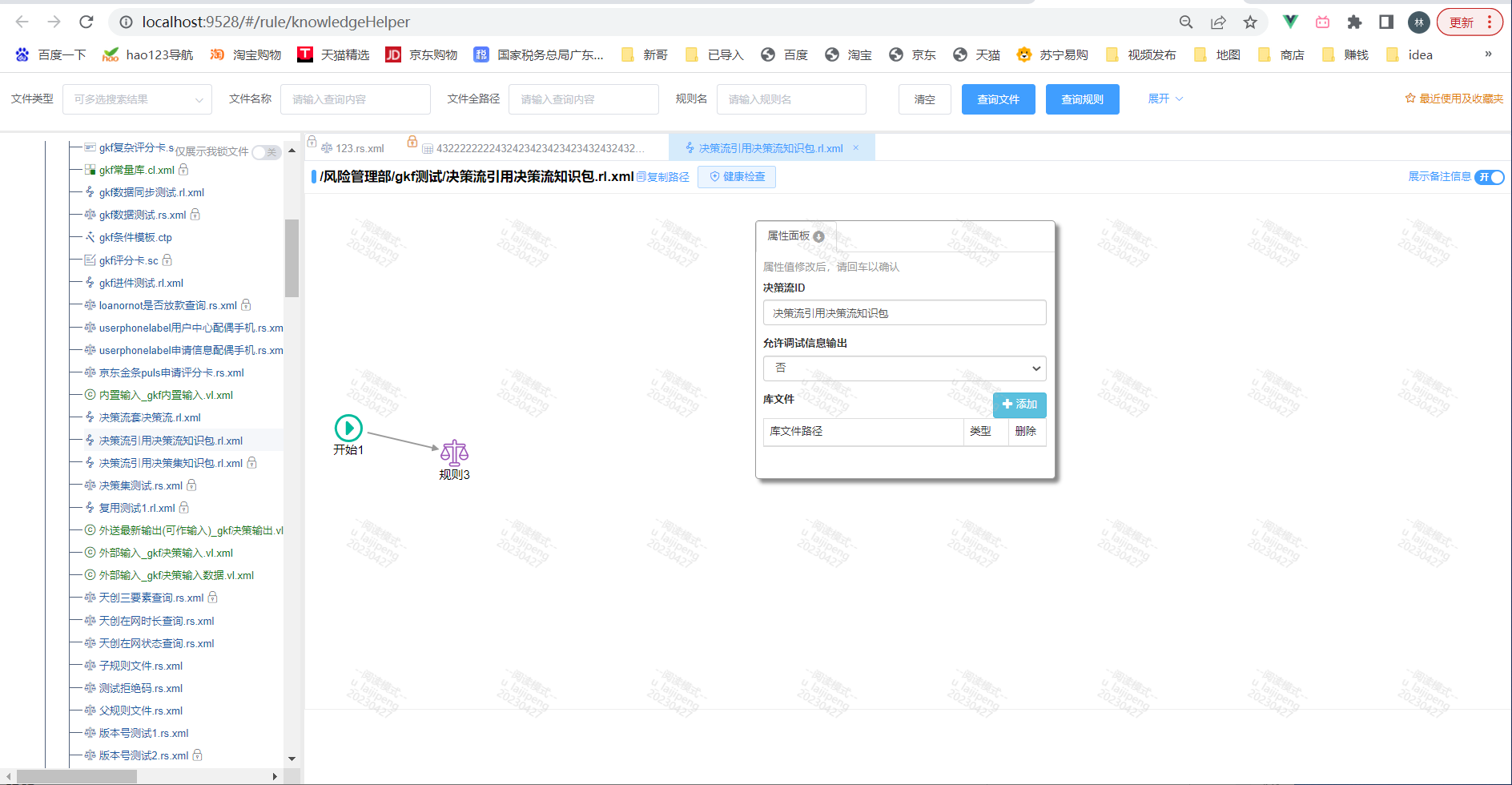Switch to the 123.rs.xml tab
The height and width of the screenshot is (785, 1512).
click(x=352, y=148)
